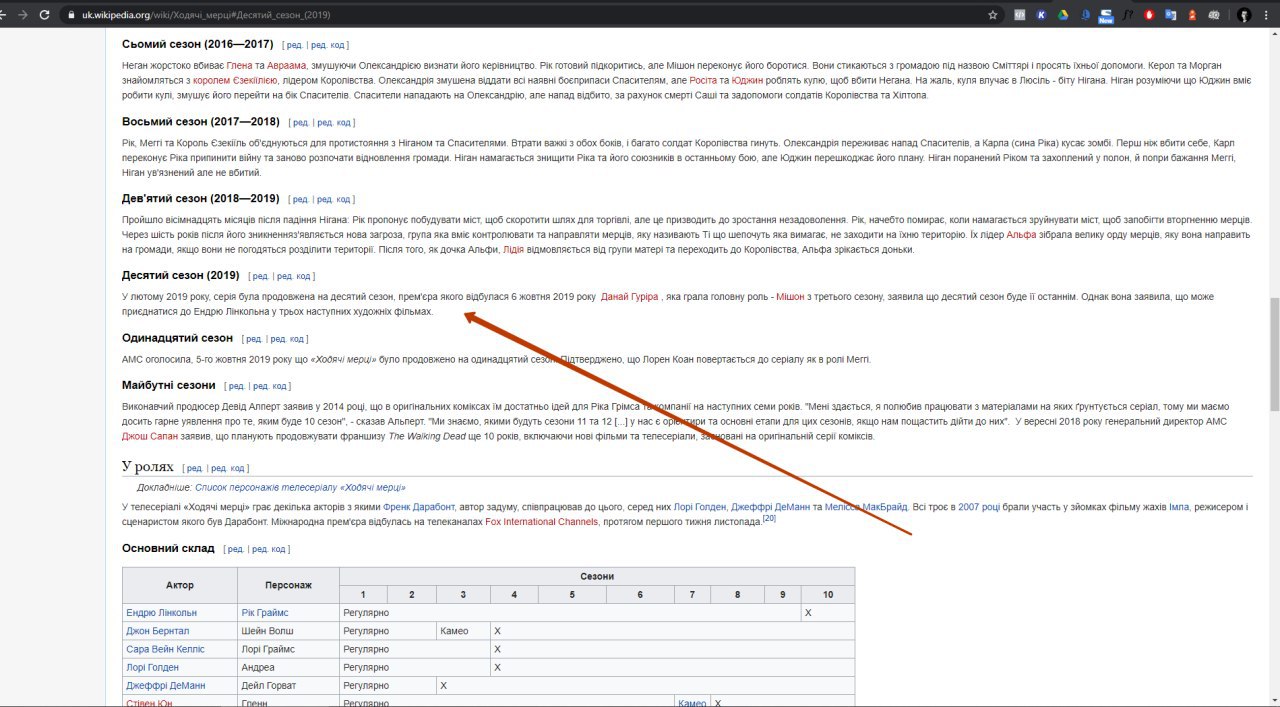The height and width of the screenshot is (707, 1280).
Task: Open the red Авраама link
Action: pyautogui.click(x=287, y=65)
